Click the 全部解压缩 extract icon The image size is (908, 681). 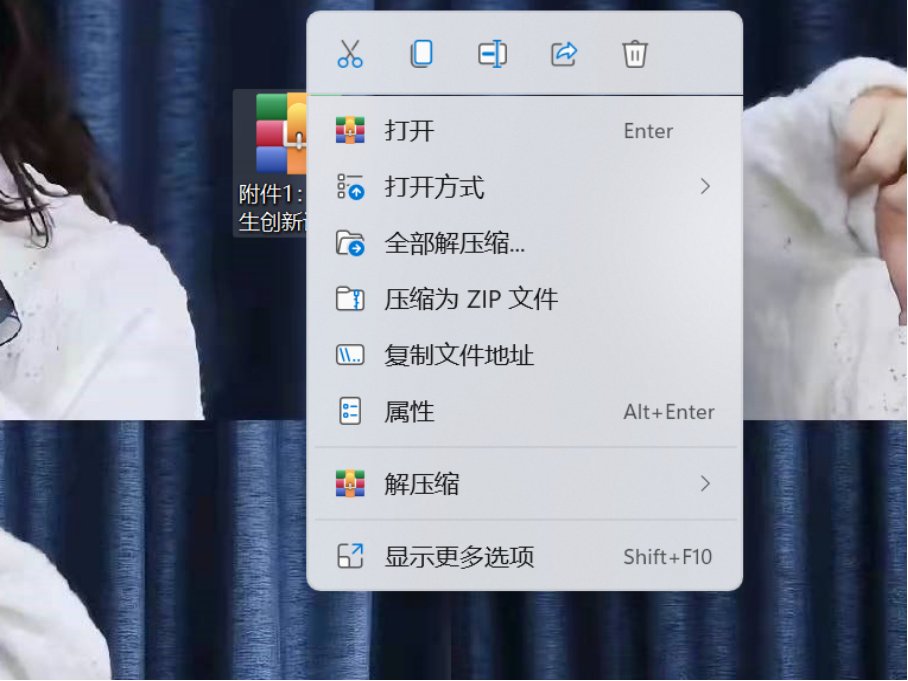pos(352,242)
